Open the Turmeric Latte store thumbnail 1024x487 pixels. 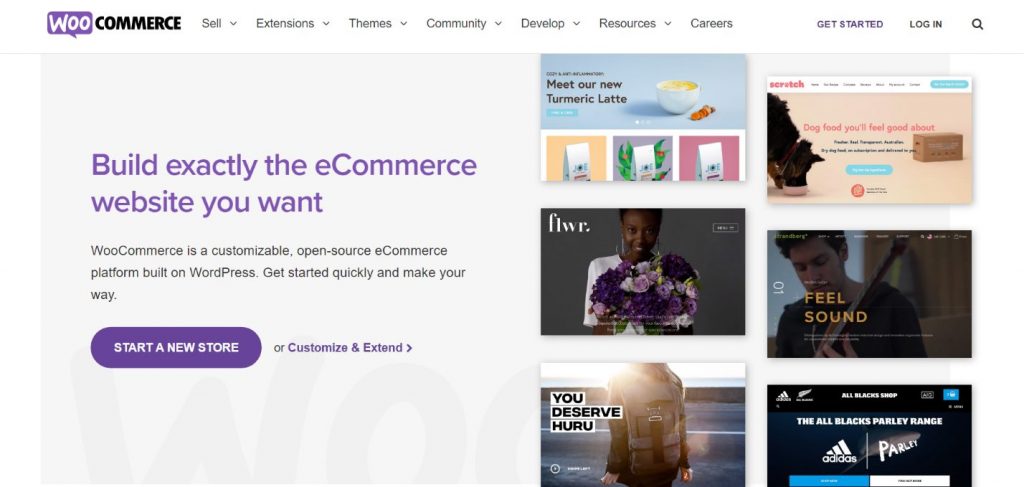pos(643,118)
